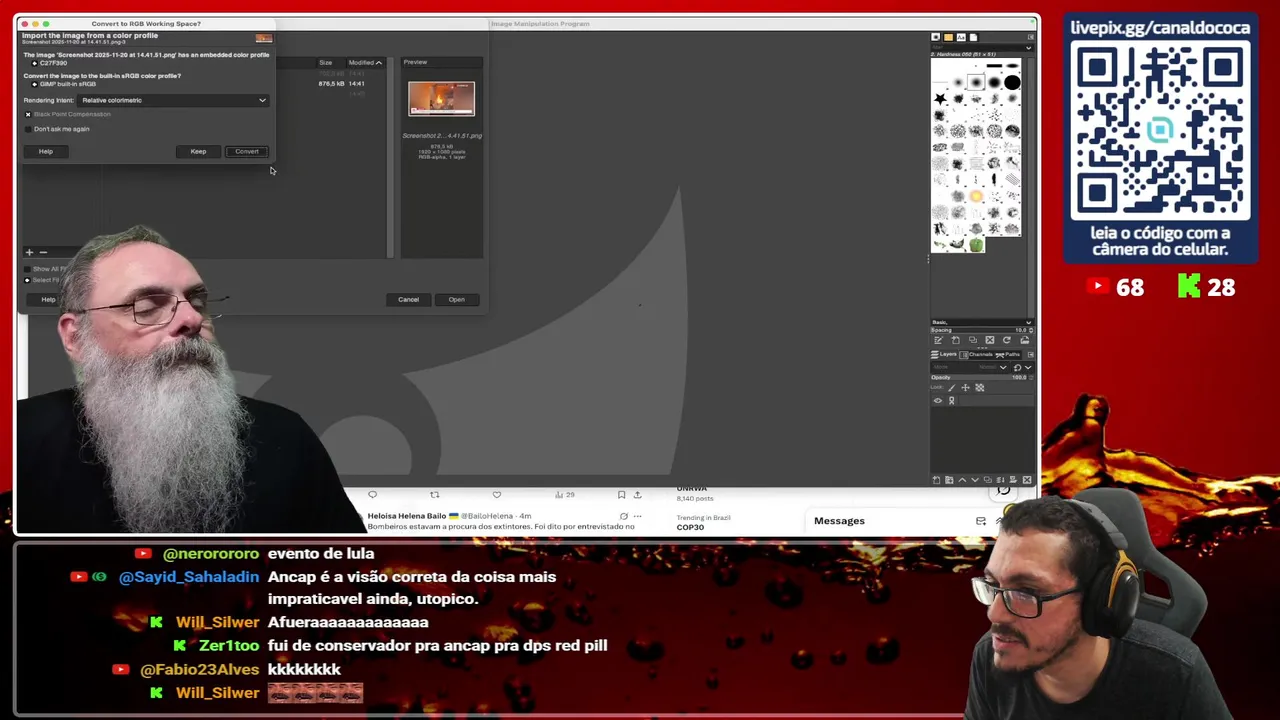Click the preview thumbnail in the file chooser
Viewport: 1280px width, 720px height.
coord(441,98)
